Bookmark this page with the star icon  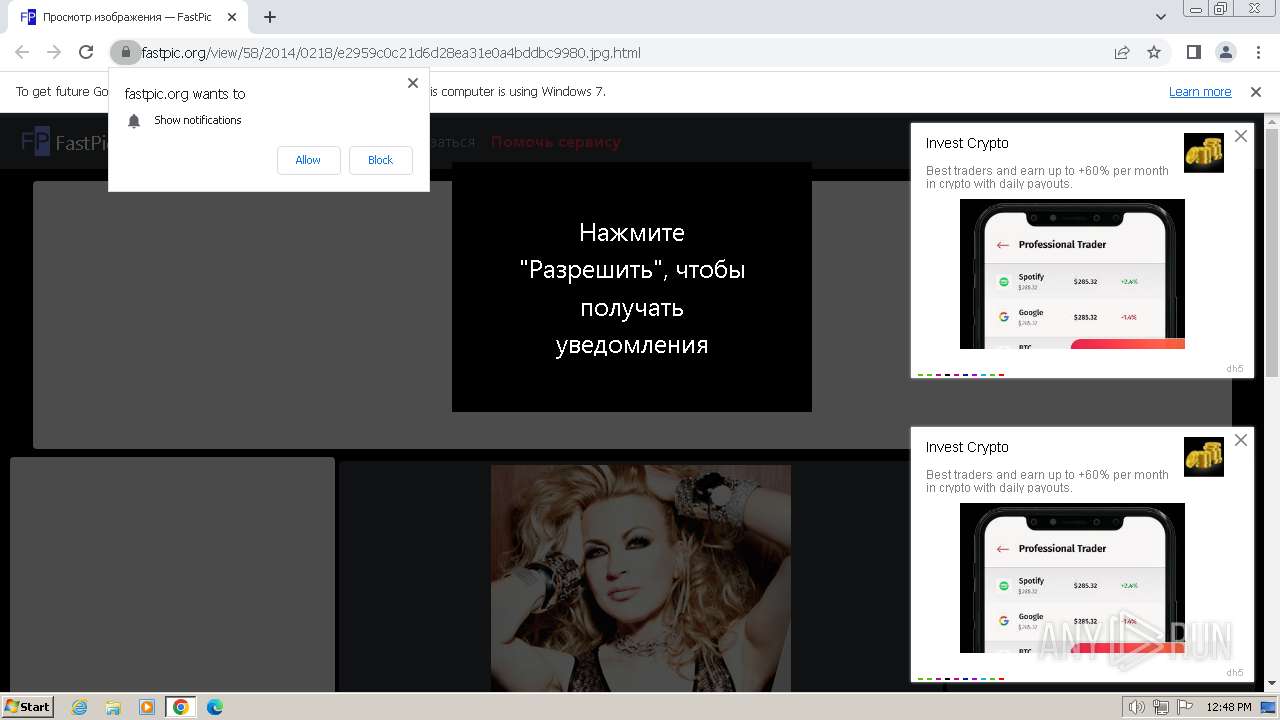tap(1154, 53)
